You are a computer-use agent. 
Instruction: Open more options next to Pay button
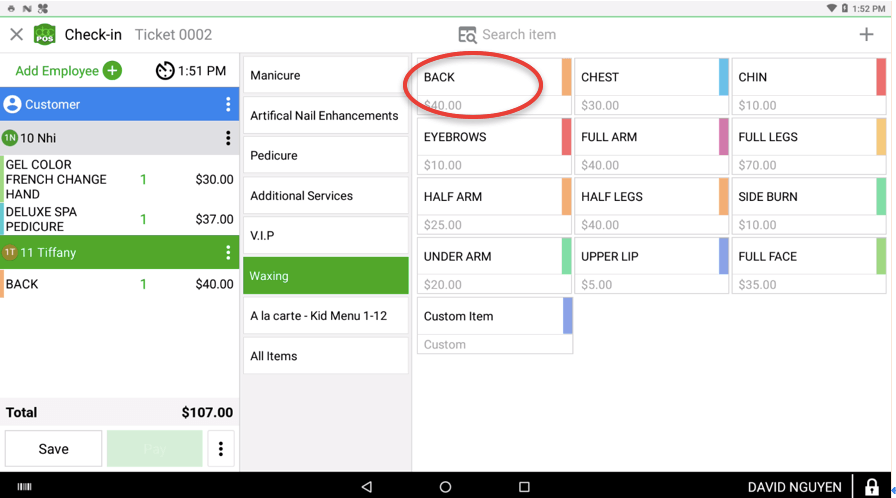tap(221, 449)
